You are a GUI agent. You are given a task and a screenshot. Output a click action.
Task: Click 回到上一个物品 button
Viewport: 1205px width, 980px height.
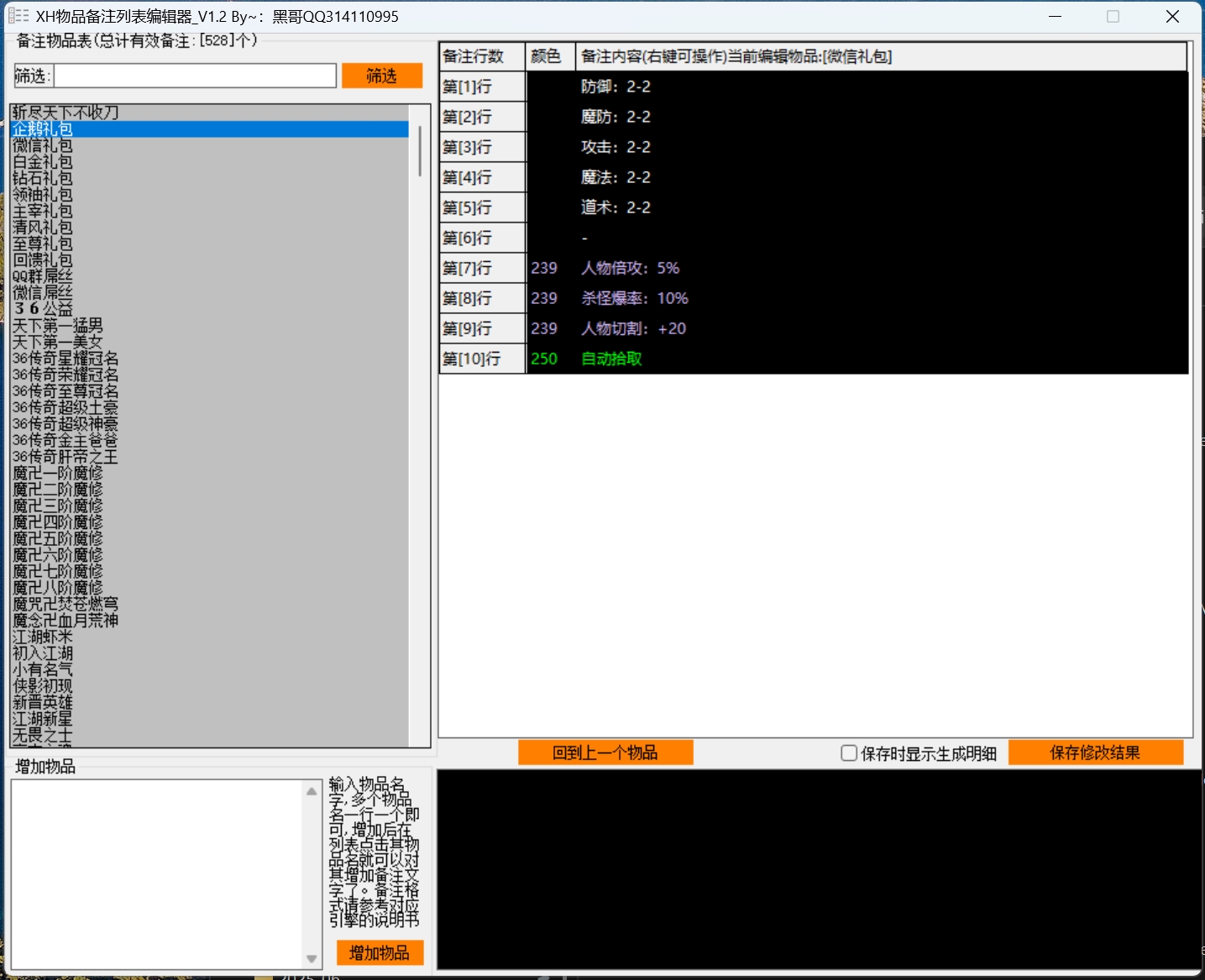(x=605, y=752)
